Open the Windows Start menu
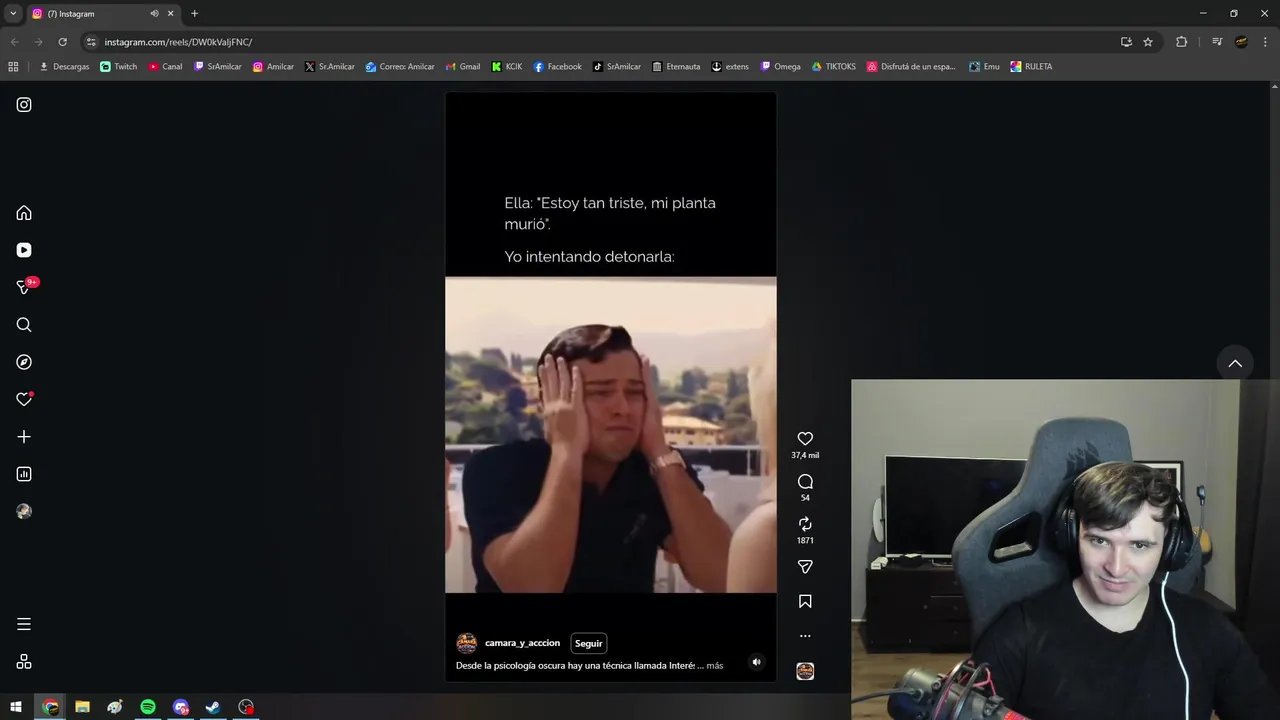This screenshot has width=1280, height=720. 16,707
